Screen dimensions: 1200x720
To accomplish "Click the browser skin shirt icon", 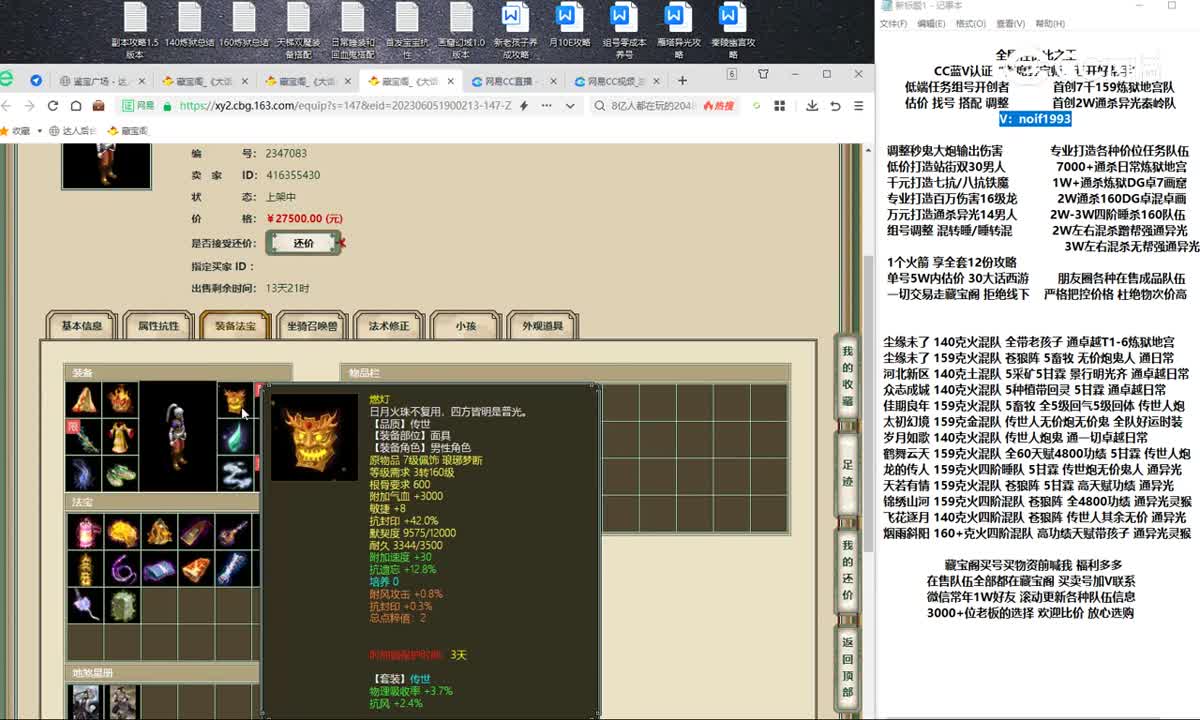I will click(764, 74).
